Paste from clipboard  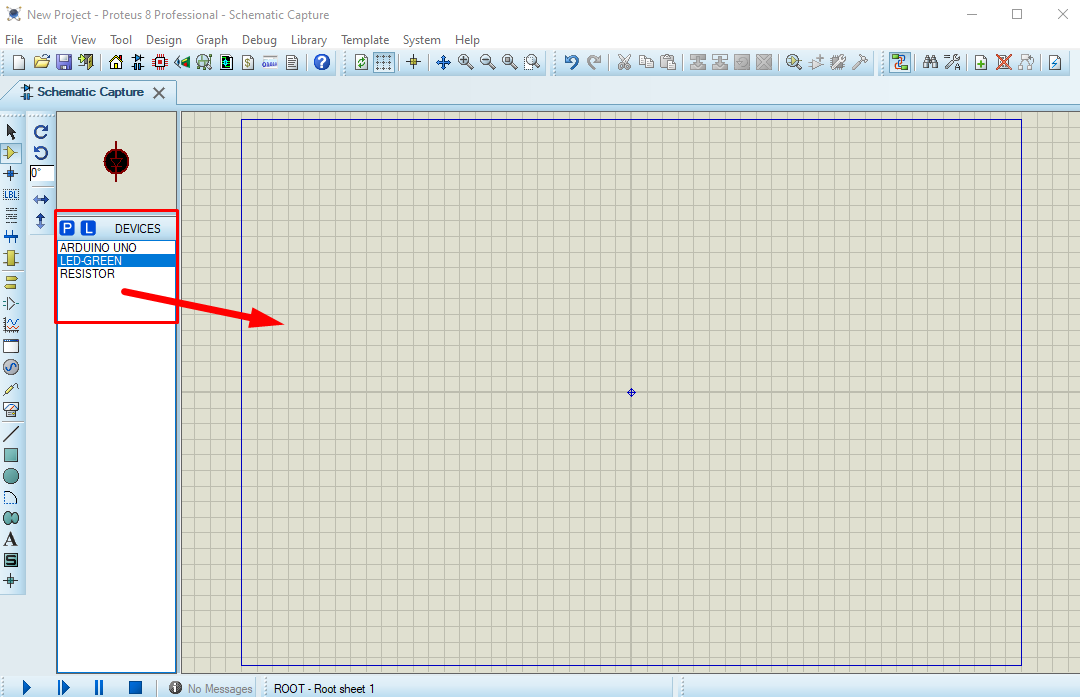[668, 63]
